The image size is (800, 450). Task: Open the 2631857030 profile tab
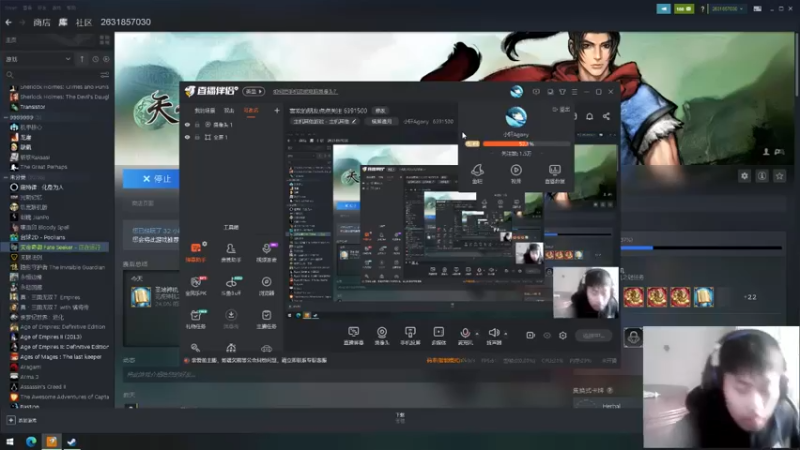pyautogui.click(x=126, y=22)
